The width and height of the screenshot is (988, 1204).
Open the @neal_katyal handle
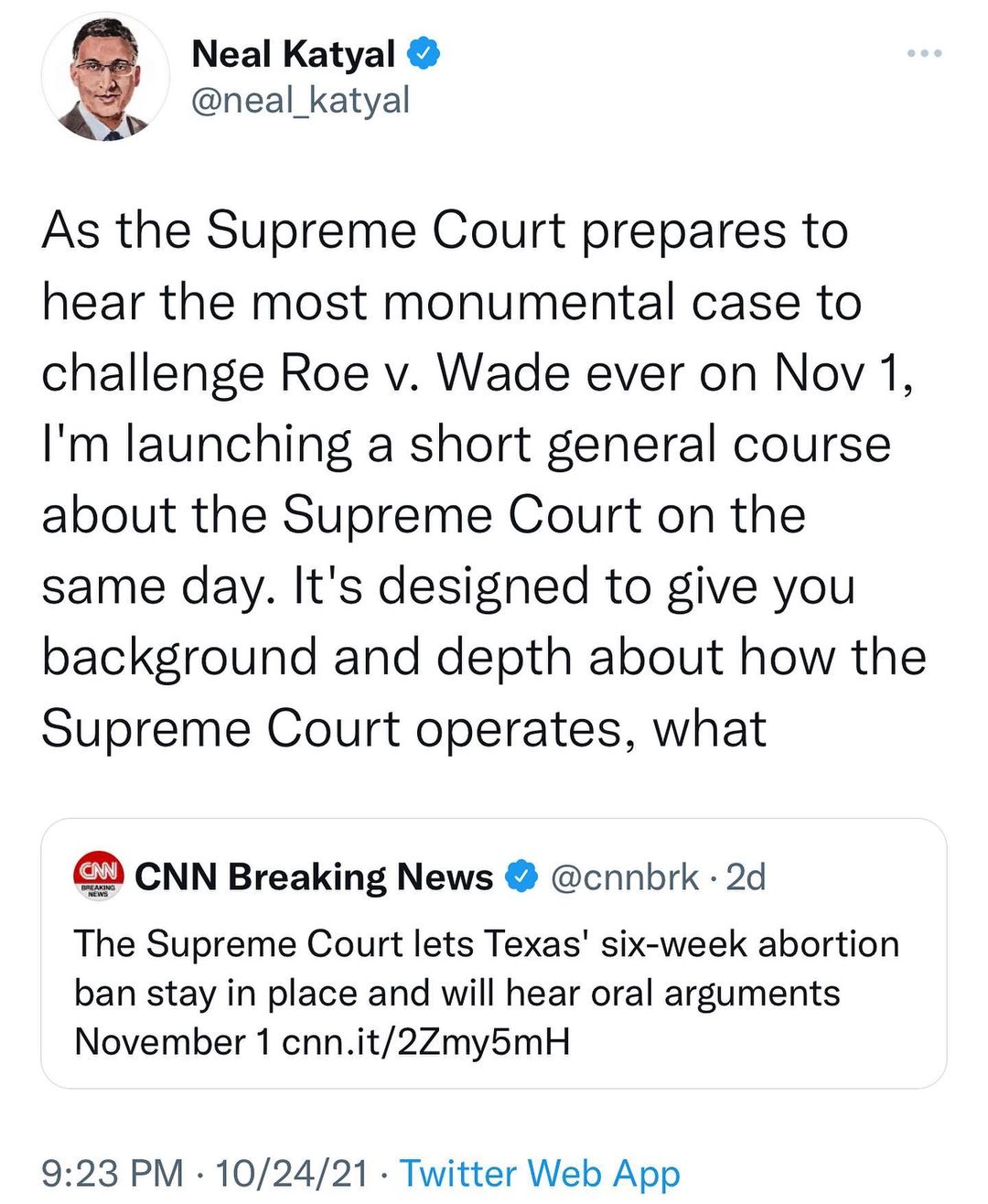tap(300, 100)
